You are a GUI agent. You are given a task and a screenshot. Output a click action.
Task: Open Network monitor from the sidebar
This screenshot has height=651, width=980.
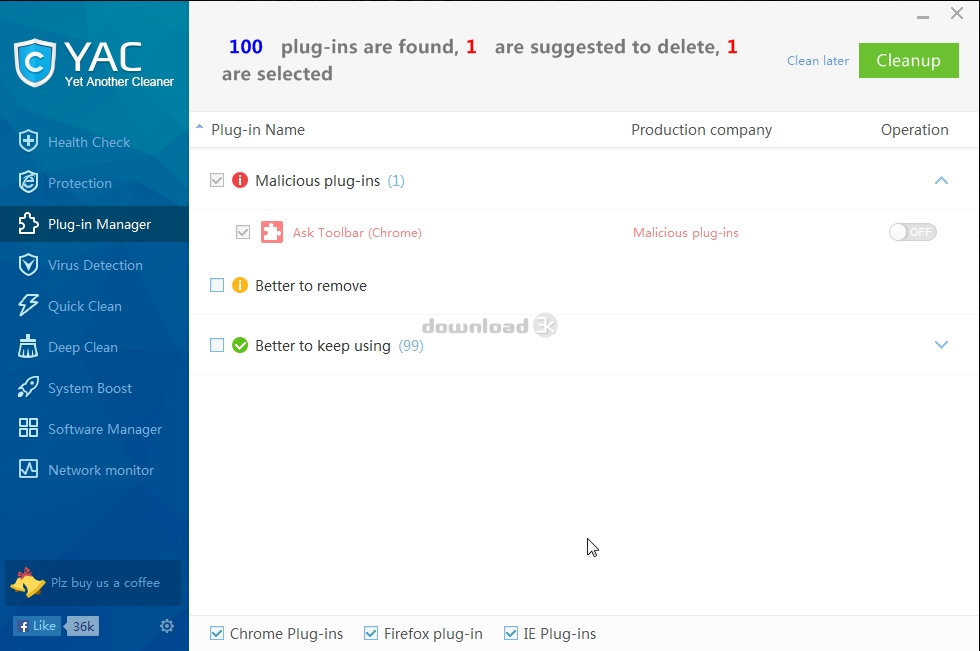94,470
